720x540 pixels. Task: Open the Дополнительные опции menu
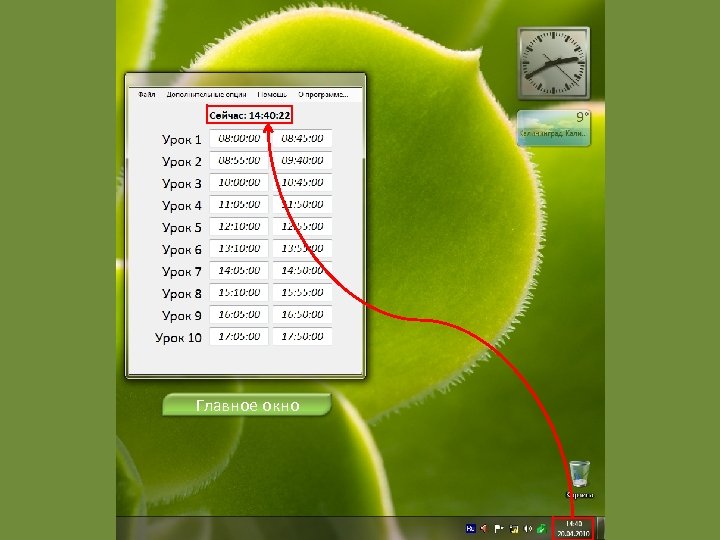click(x=206, y=94)
